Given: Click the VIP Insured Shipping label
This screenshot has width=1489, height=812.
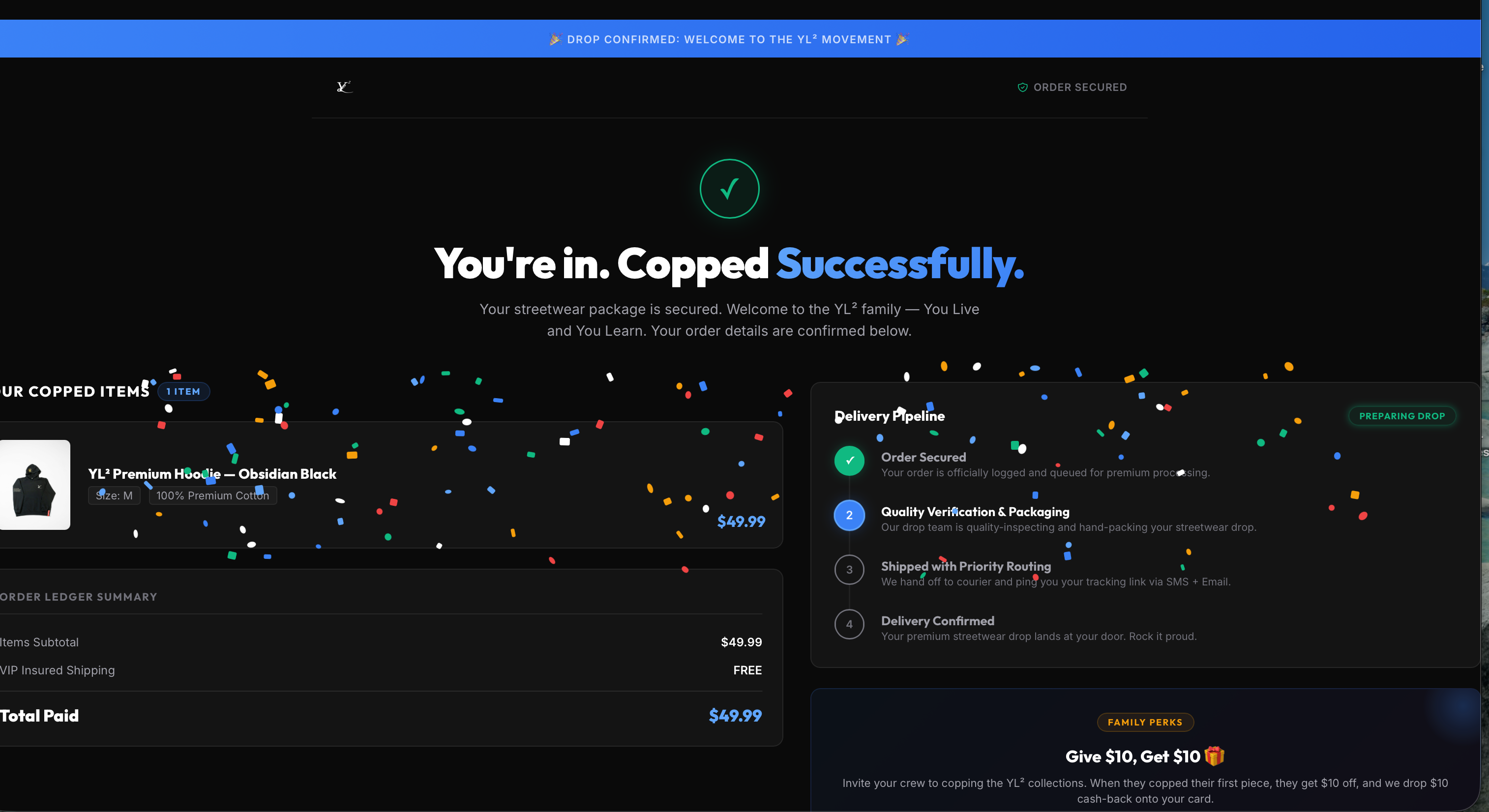Looking at the screenshot, I should tap(57, 670).
